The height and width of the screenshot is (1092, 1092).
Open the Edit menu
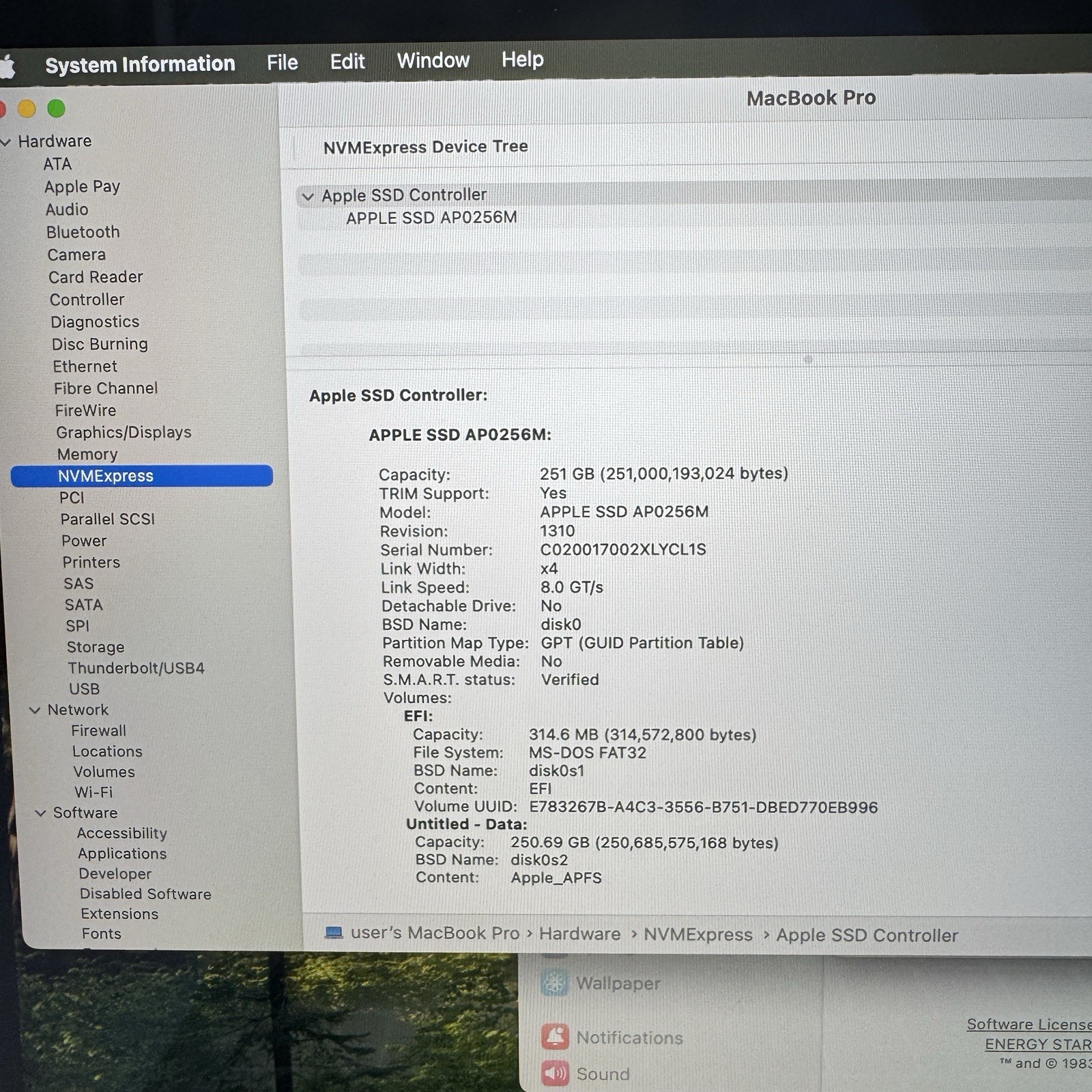pyautogui.click(x=347, y=61)
